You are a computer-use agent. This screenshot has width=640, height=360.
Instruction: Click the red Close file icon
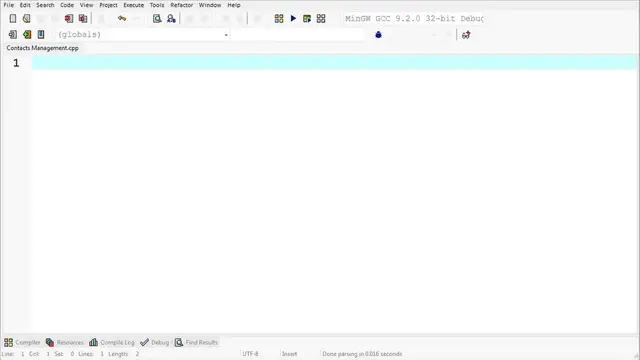(69, 18)
